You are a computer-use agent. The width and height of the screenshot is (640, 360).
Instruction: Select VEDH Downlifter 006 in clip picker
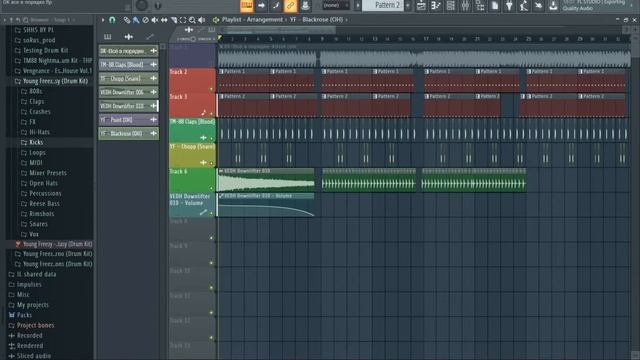pos(128,92)
